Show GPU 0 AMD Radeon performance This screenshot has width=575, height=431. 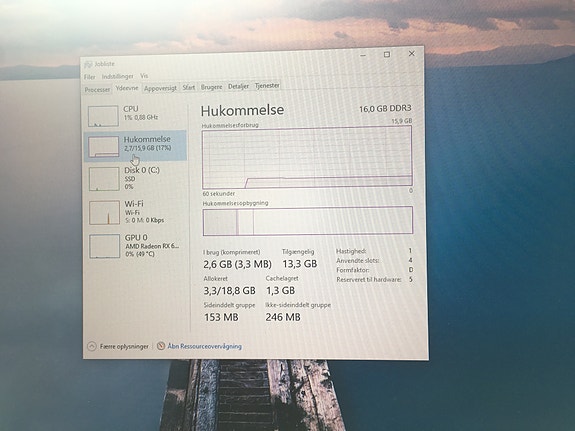click(105, 246)
